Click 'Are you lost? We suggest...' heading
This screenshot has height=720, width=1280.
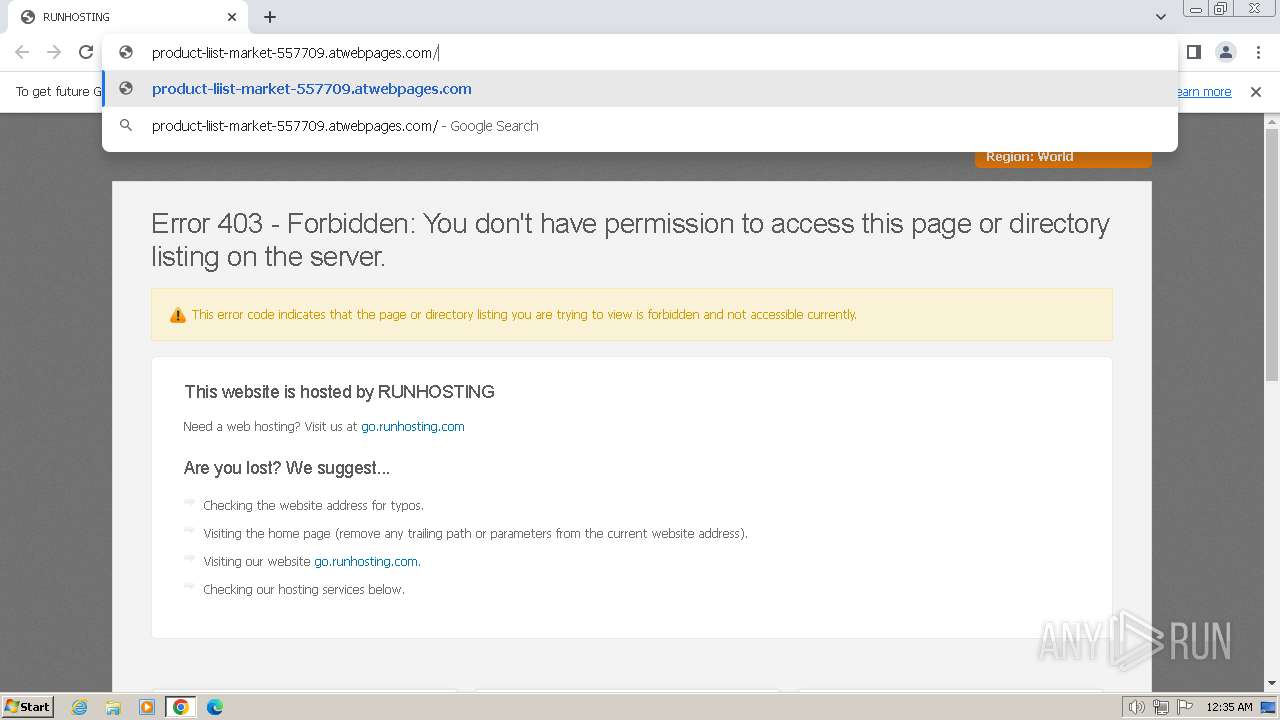287,468
